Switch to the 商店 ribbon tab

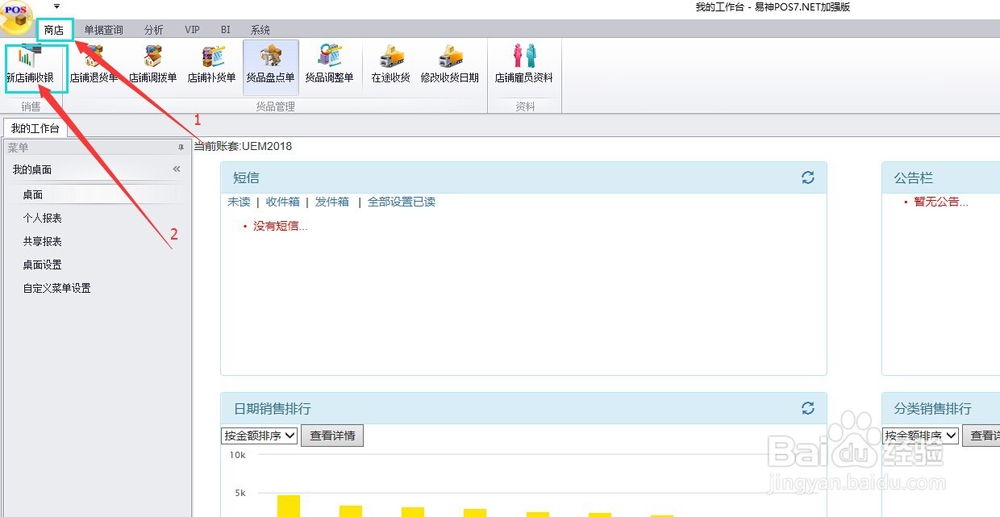(x=54, y=29)
